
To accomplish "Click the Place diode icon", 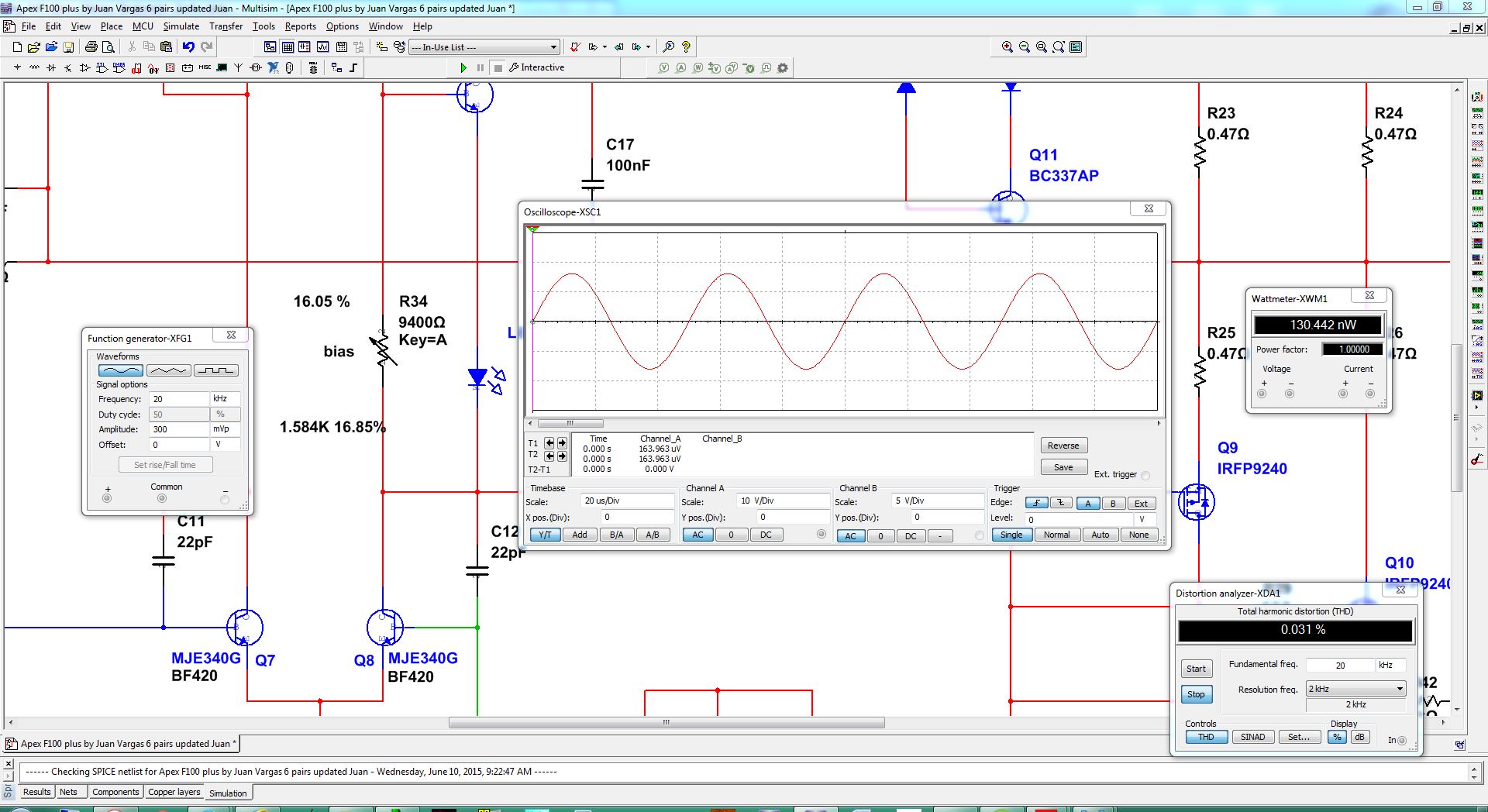I will point(51,67).
